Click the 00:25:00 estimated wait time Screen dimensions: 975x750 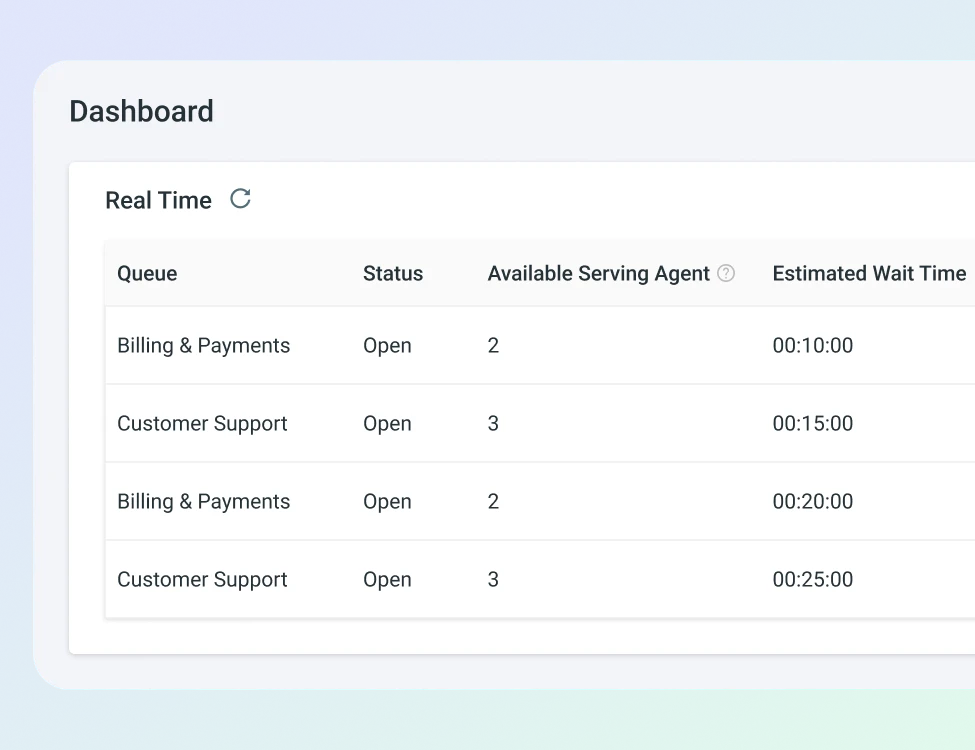[812, 579]
